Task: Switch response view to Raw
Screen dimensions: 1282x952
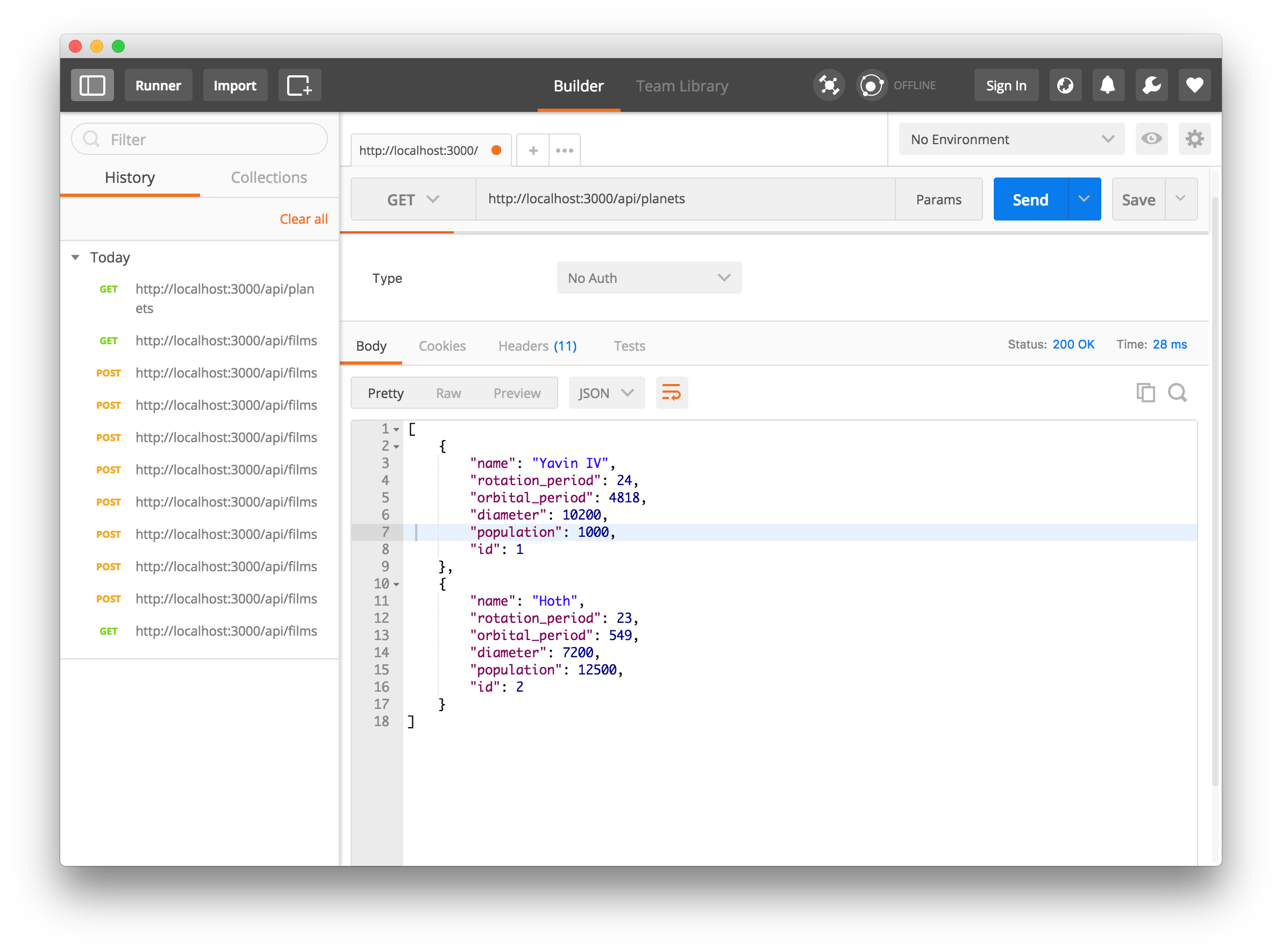Action: click(x=448, y=393)
